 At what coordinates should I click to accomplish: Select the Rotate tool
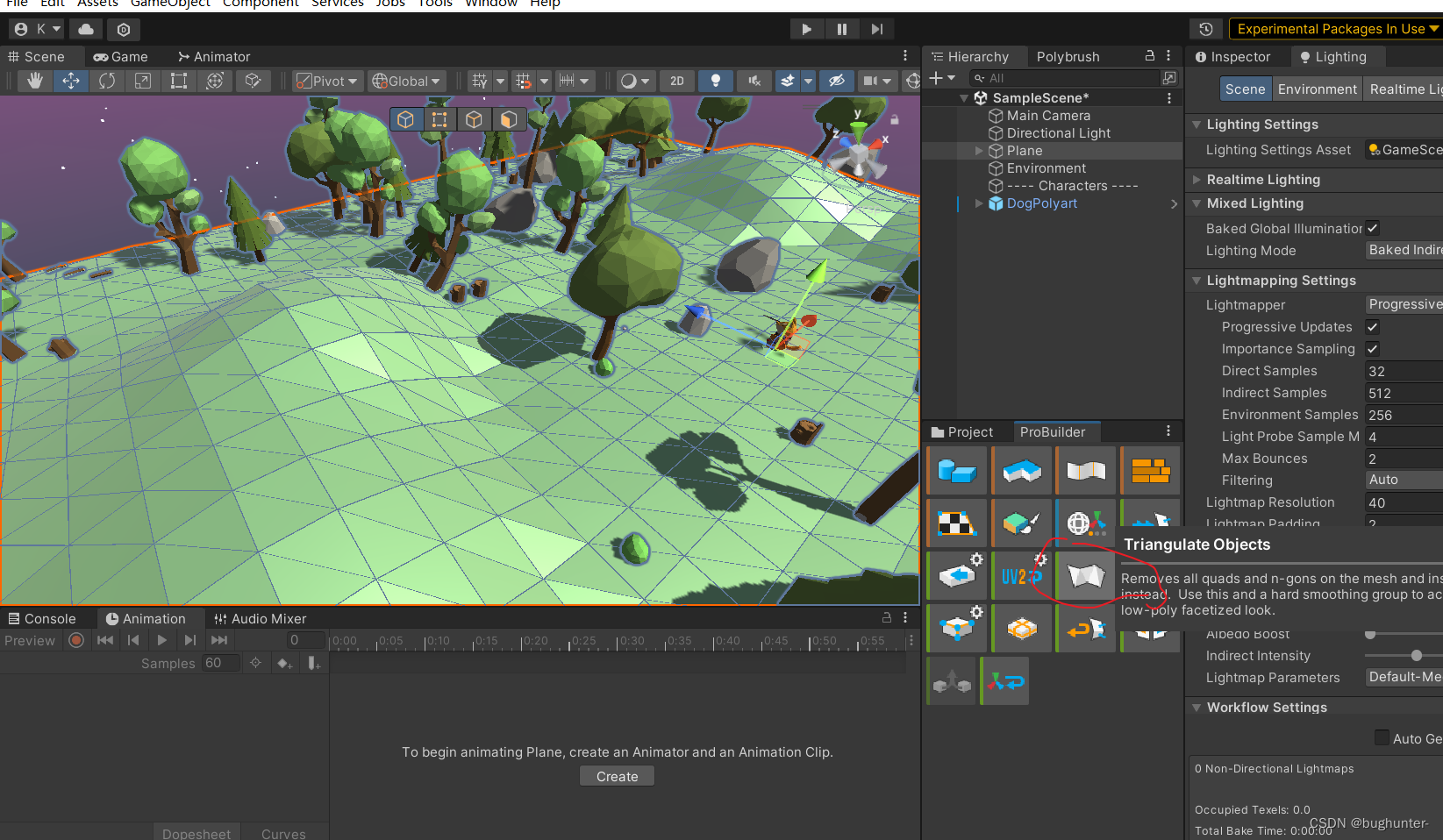pos(107,81)
